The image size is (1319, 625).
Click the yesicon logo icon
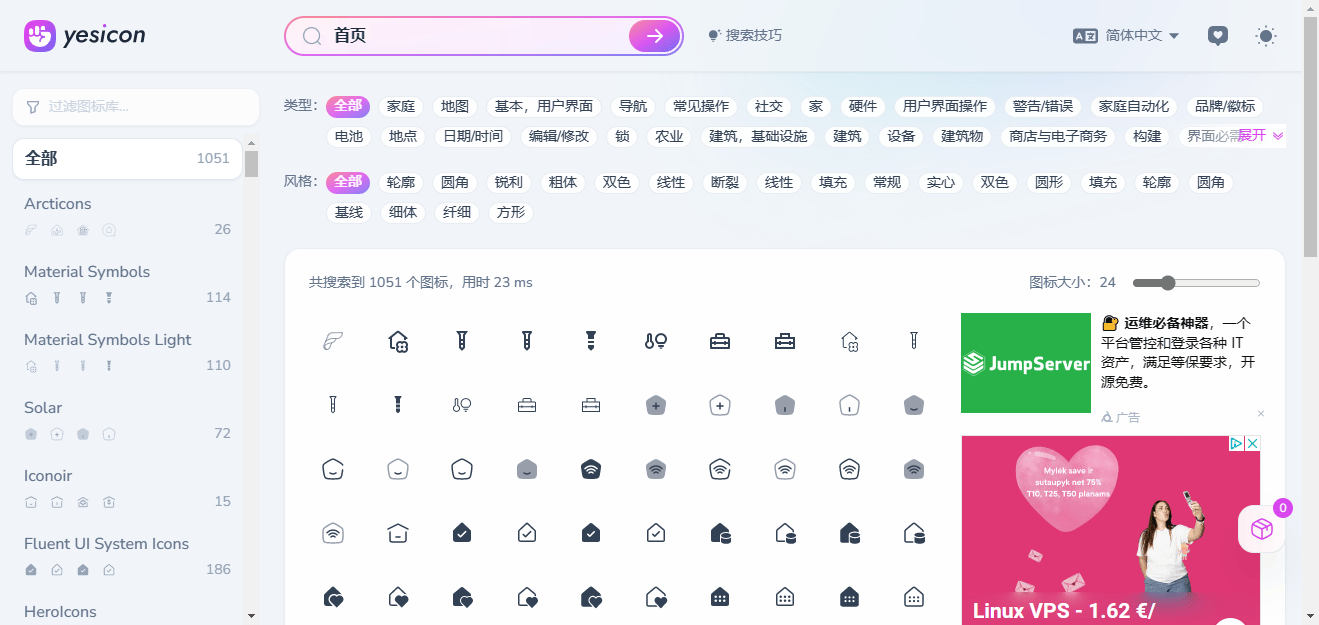40,36
